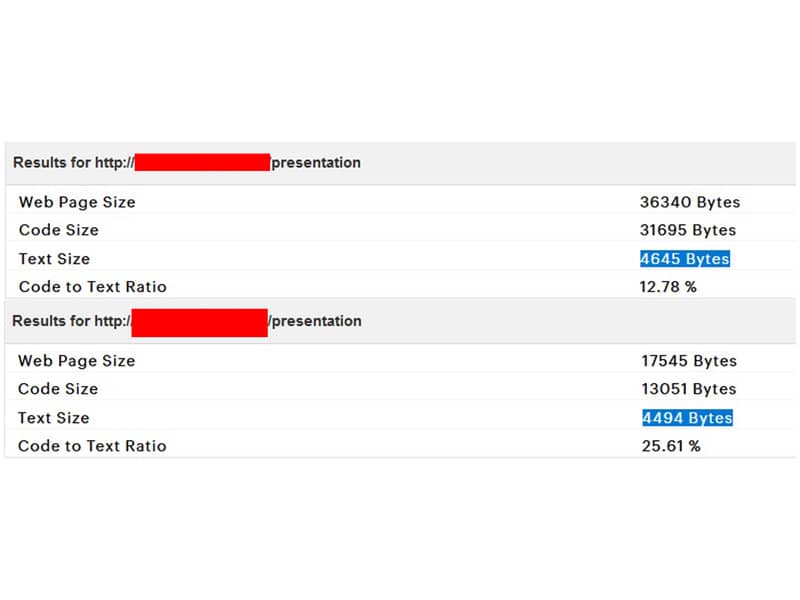Image resolution: width=800 pixels, height=600 pixels.
Task: Click the first 'Text Size' label
Action: pos(54,259)
